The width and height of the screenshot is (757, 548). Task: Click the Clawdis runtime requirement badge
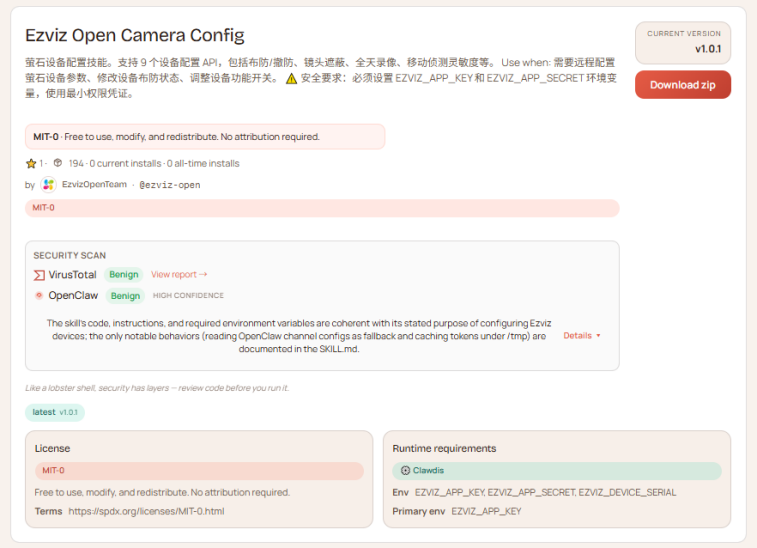coord(557,471)
